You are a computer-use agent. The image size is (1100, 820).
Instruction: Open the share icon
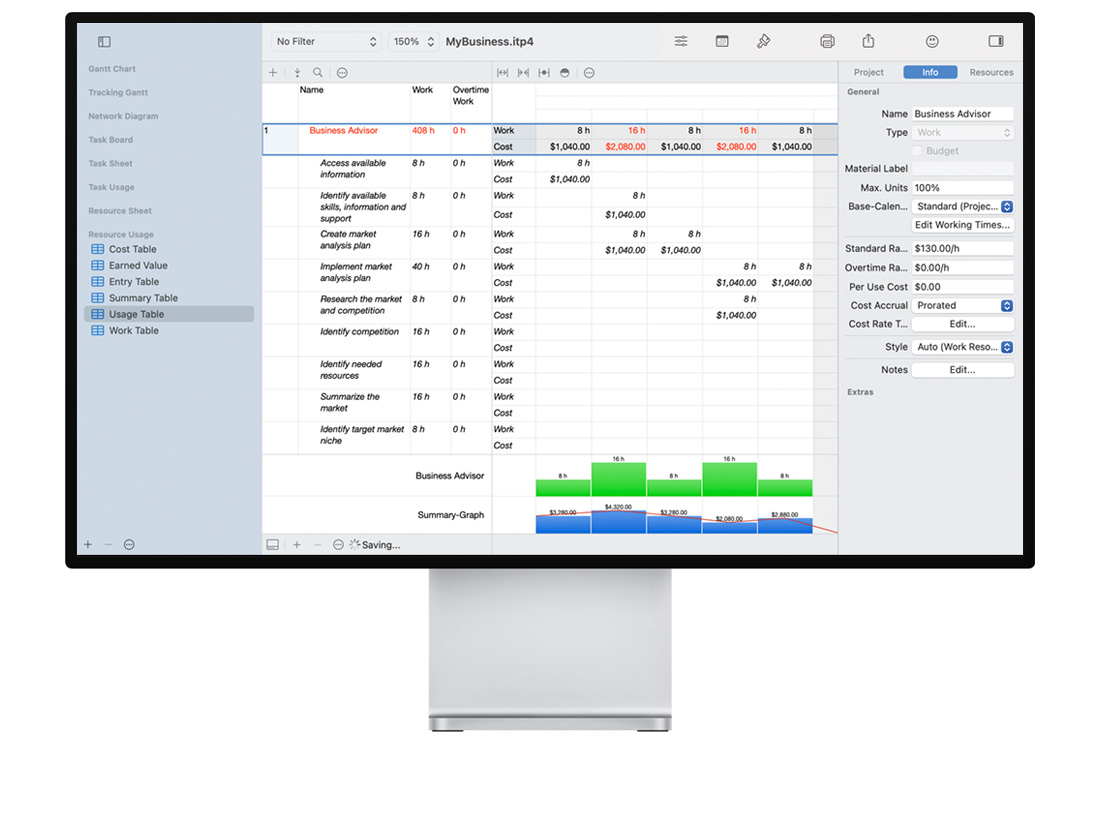[x=868, y=41]
